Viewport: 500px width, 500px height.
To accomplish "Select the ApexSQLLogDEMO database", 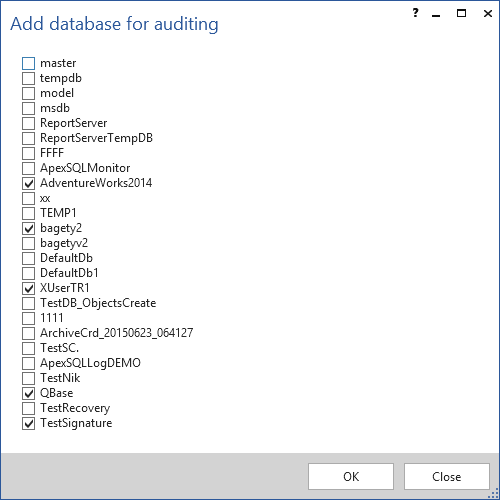I will point(28,363).
